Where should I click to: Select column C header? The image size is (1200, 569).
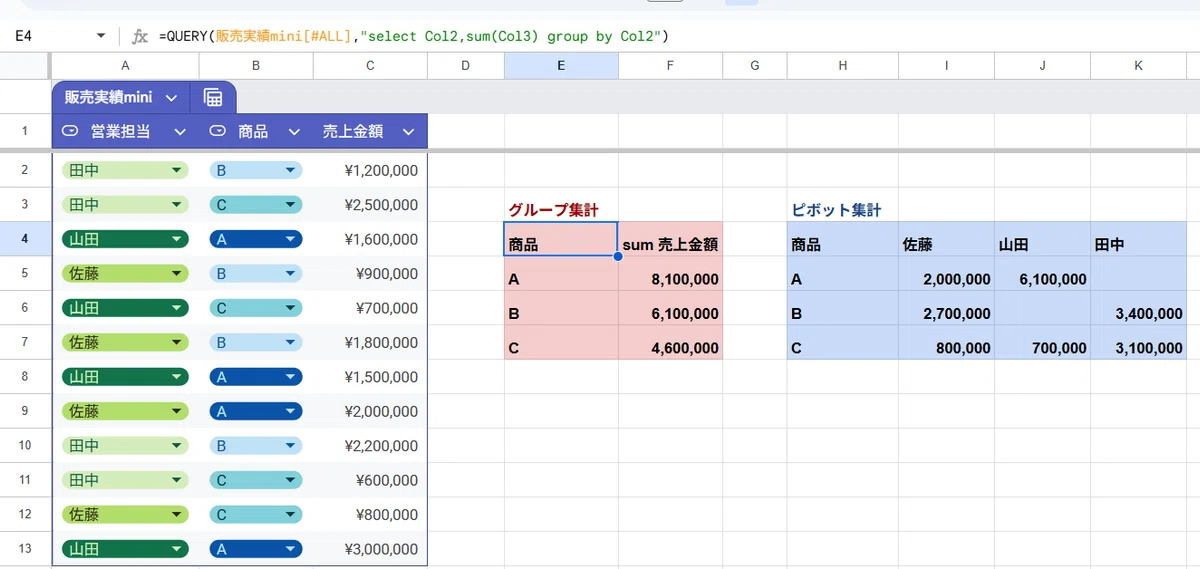370,66
